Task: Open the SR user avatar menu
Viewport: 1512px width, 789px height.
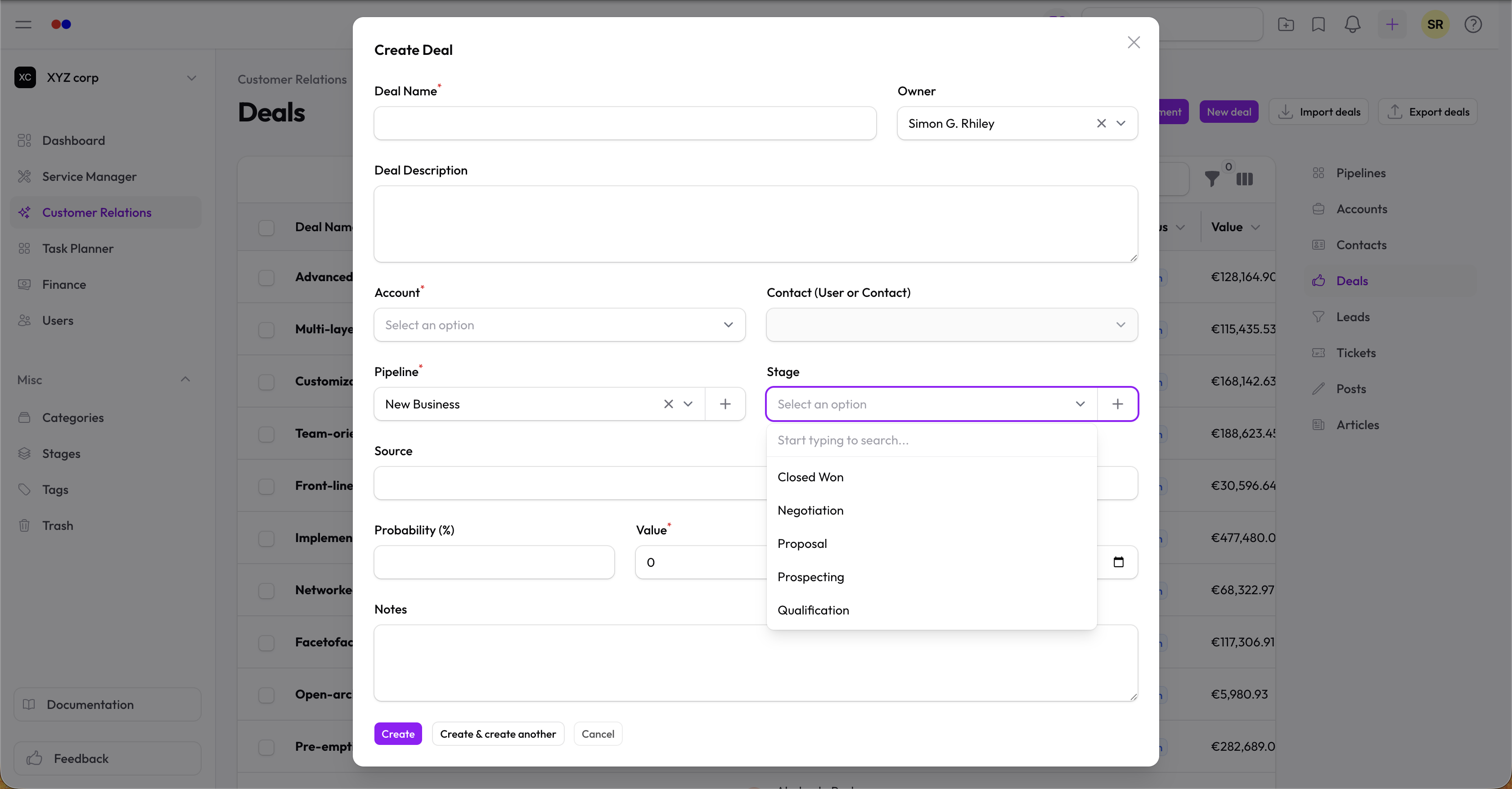Action: click(x=1435, y=24)
